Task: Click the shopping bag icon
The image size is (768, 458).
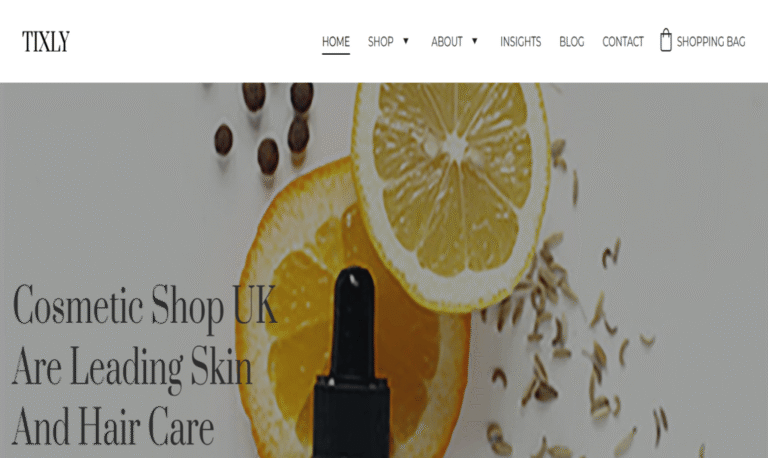Action: pos(666,40)
